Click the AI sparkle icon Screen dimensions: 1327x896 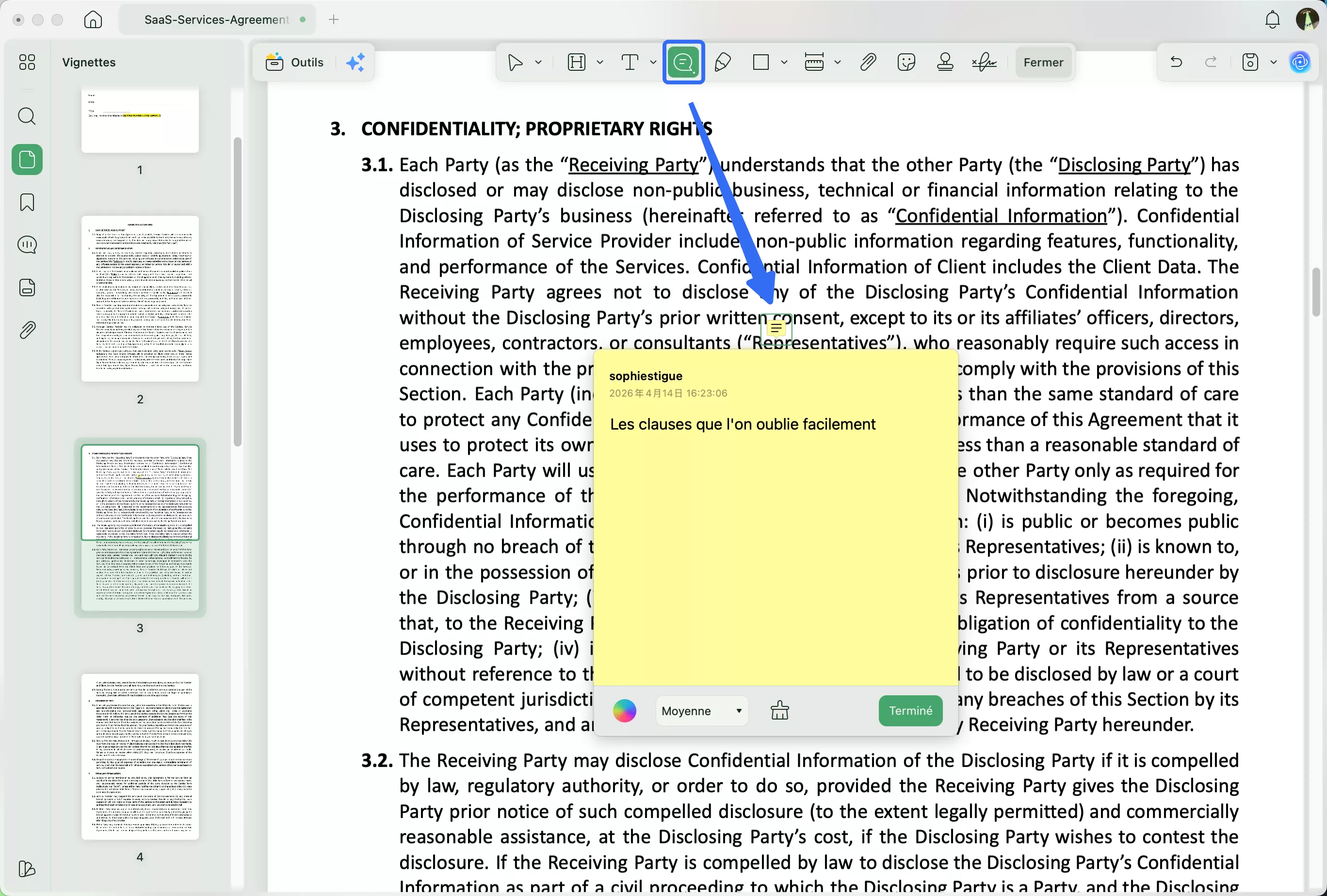[355, 62]
